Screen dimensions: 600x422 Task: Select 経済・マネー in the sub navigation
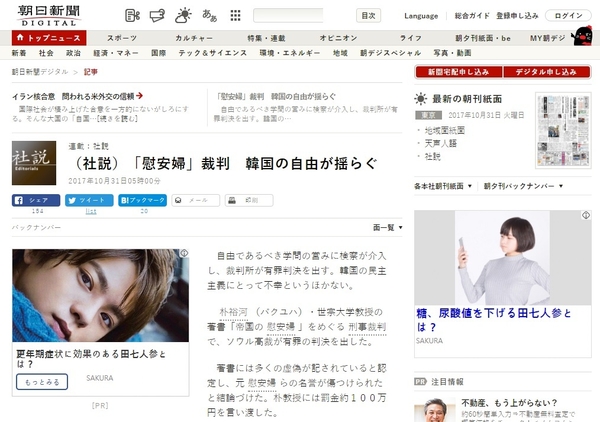point(116,53)
